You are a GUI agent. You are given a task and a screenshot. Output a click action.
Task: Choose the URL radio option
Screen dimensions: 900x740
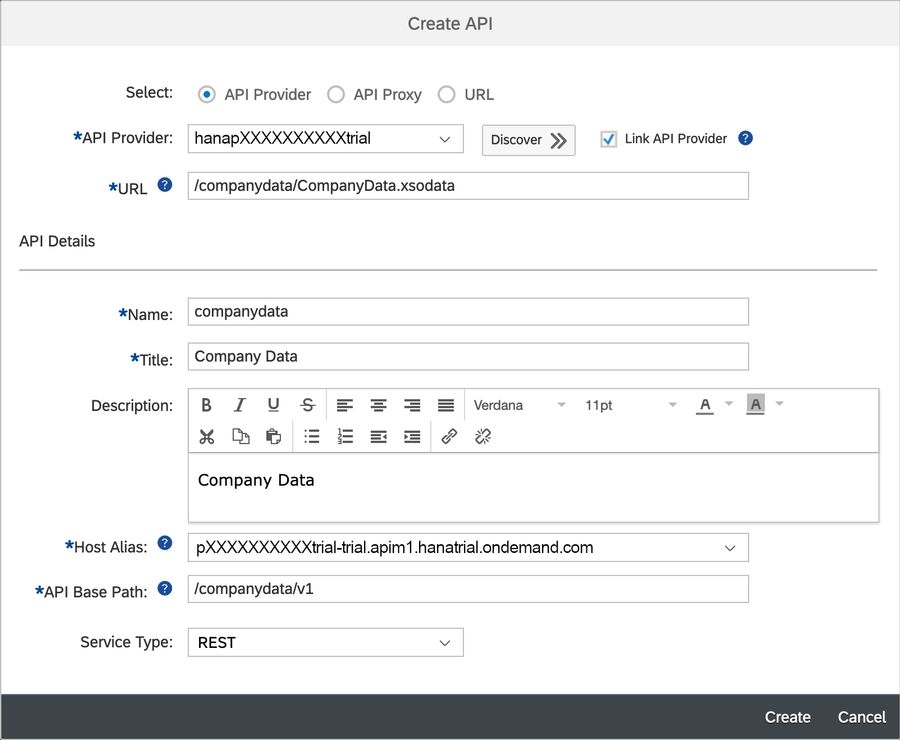(446, 95)
